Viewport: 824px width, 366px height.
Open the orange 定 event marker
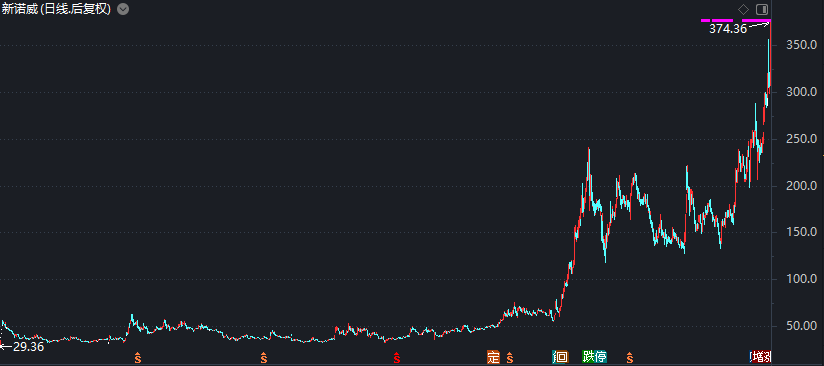point(493,357)
